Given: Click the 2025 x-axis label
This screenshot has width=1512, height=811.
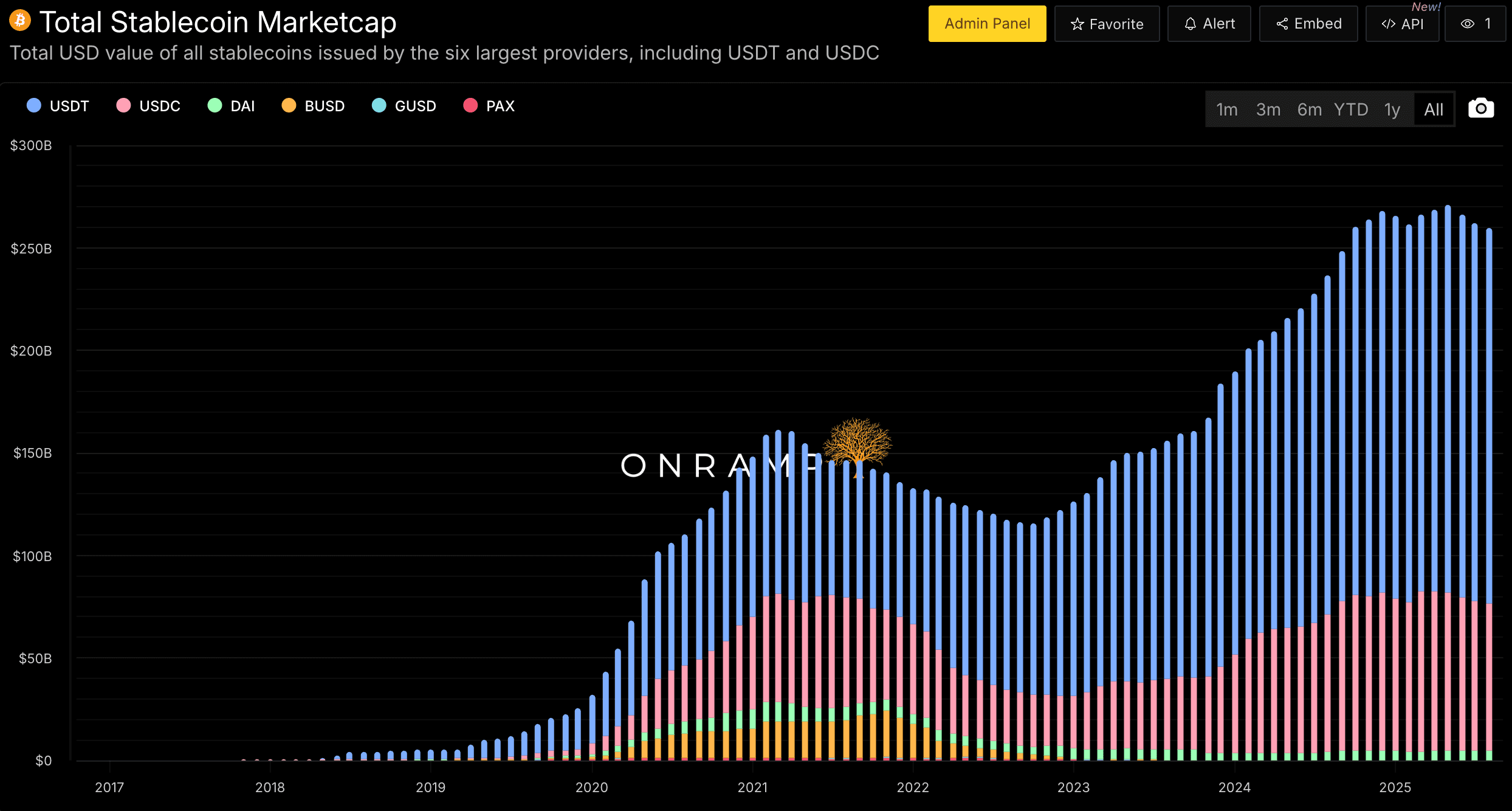Looking at the screenshot, I should tap(1395, 787).
